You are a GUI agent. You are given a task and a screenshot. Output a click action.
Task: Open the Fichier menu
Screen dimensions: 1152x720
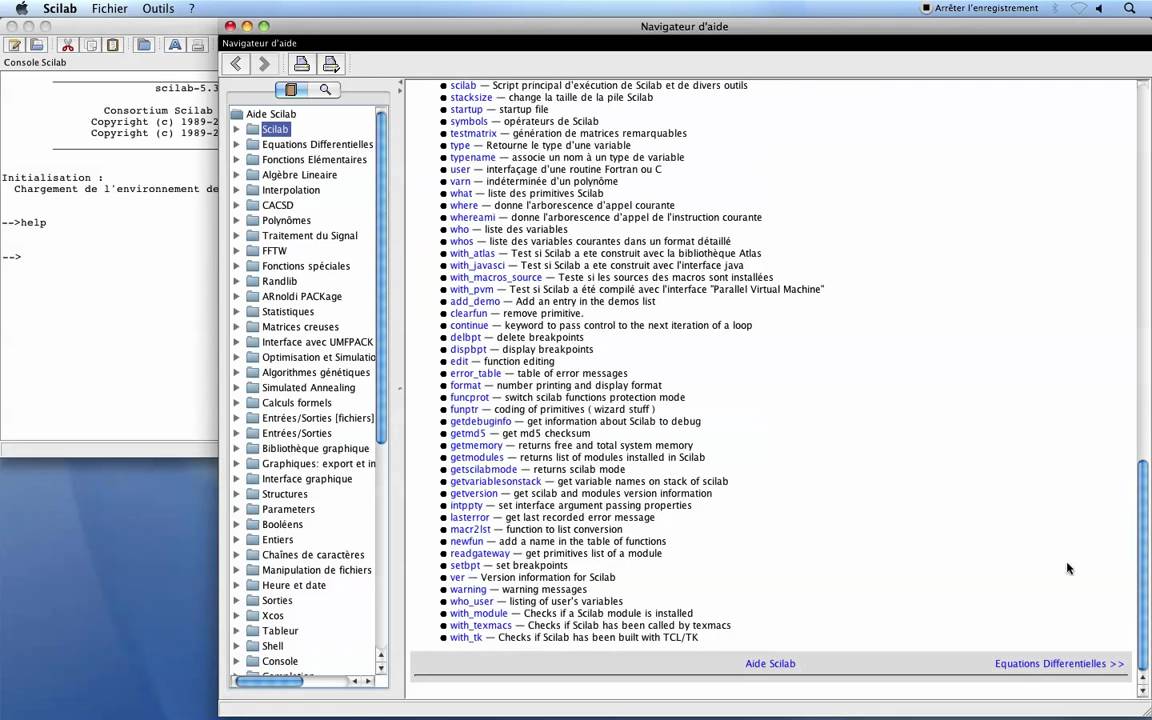[x=109, y=9]
